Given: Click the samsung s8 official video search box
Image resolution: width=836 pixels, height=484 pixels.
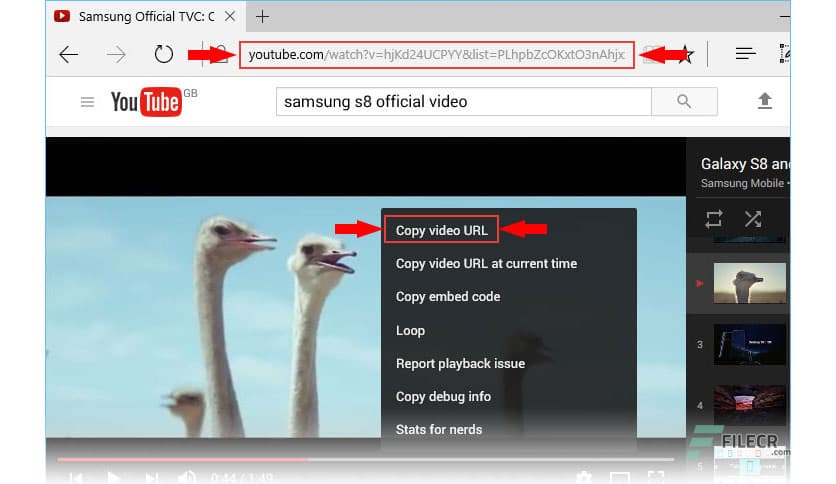Looking at the screenshot, I should pos(463,101).
